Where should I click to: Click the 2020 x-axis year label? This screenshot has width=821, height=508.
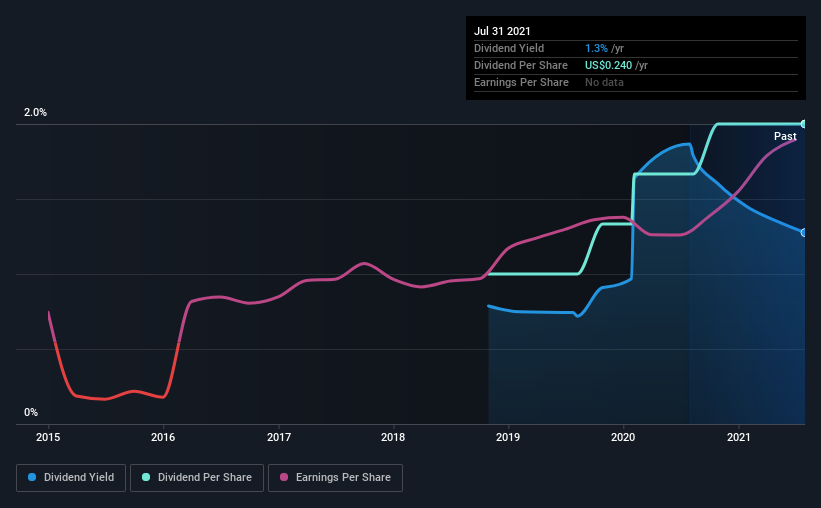pos(624,437)
